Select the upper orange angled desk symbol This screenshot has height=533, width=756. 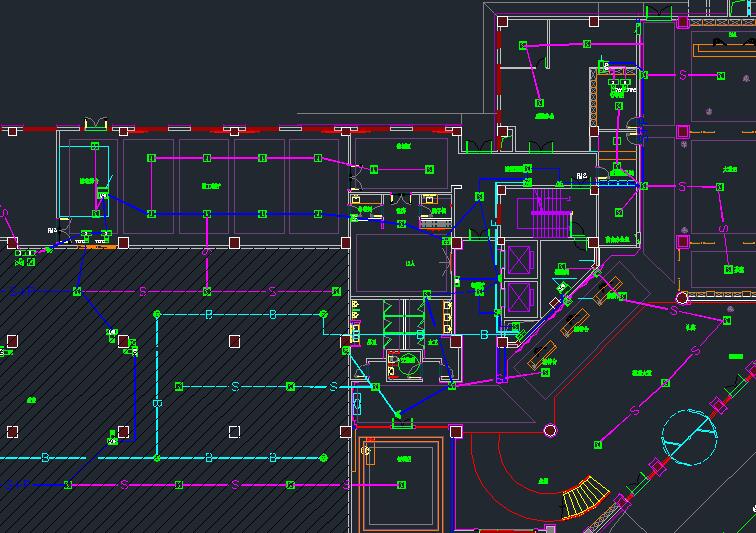(607, 290)
